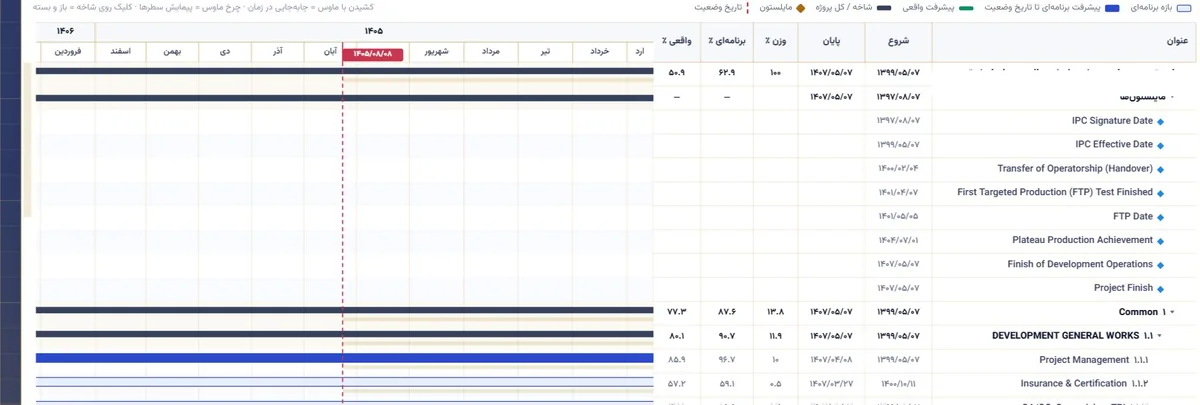Click the خرداد month header
The height and width of the screenshot is (405, 1200).
click(x=599, y=50)
